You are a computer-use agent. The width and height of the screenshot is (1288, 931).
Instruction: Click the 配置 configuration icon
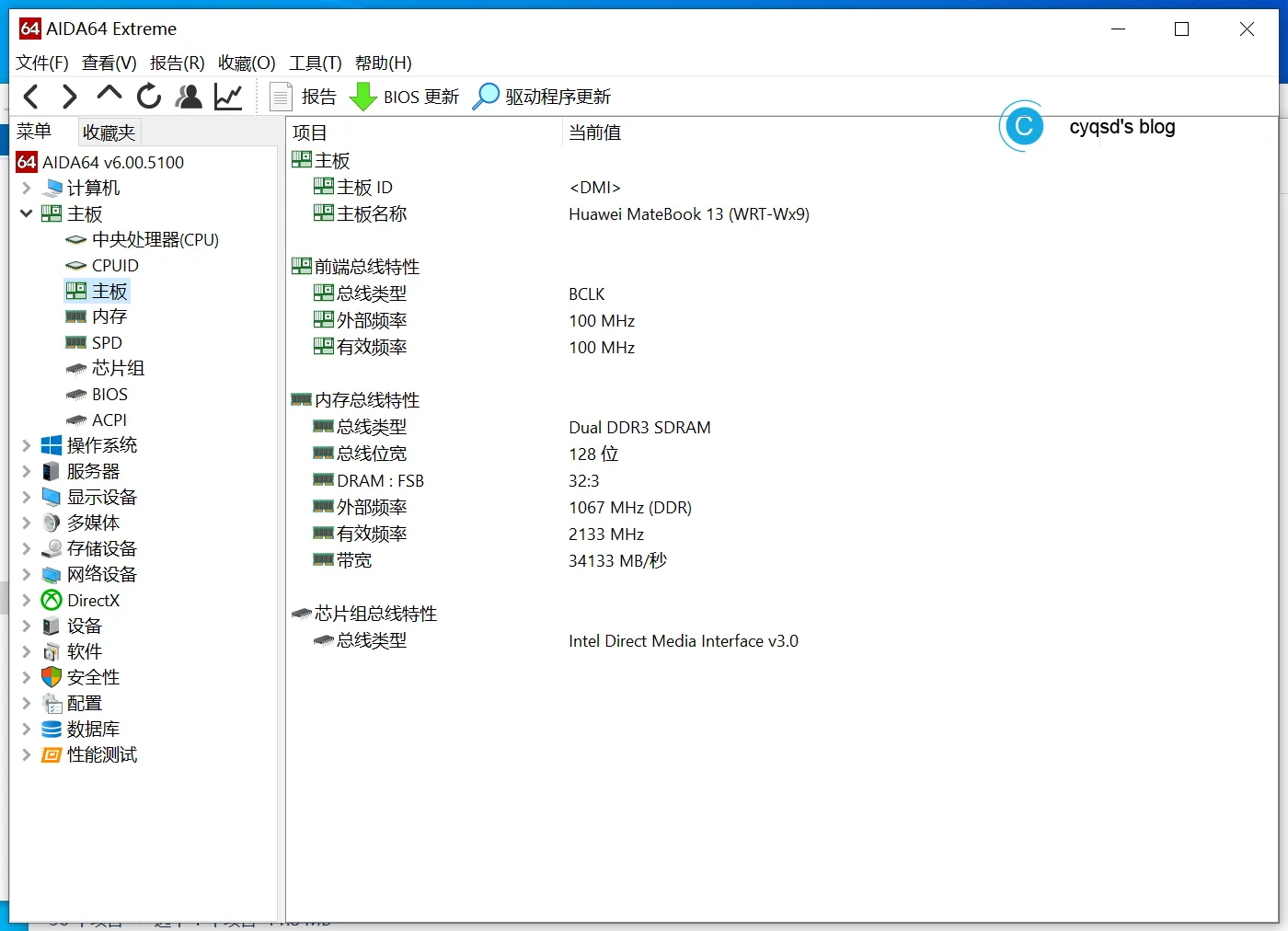click(52, 703)
